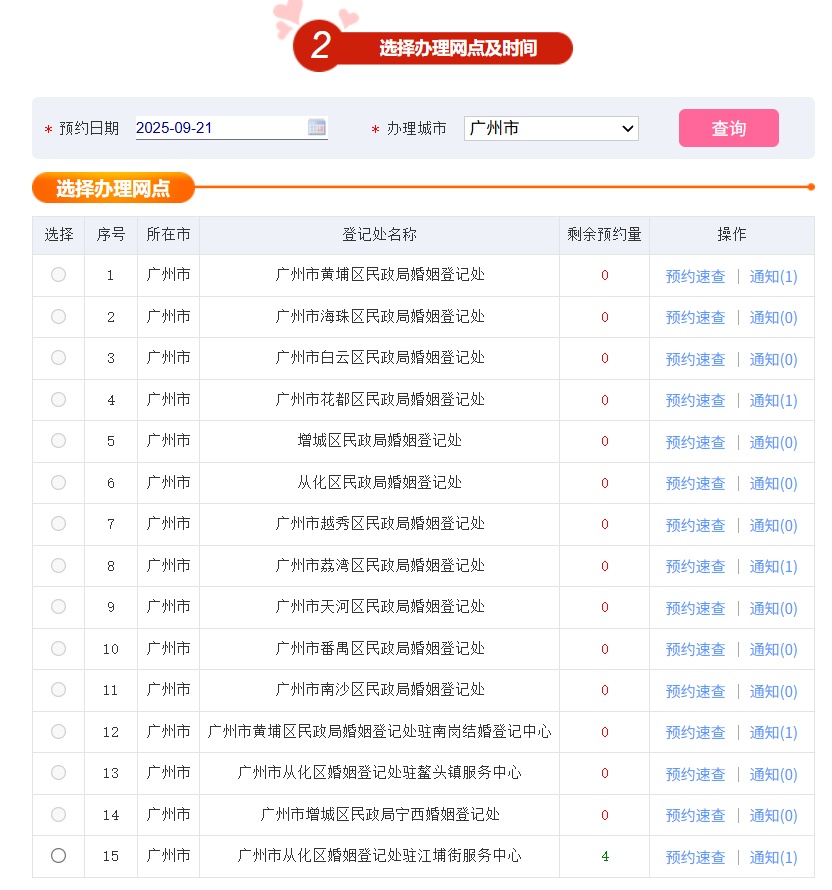Open 预约速查 for 广州市海珠区婚姻登记处
The image size is (832, 890).
[695, 317]
